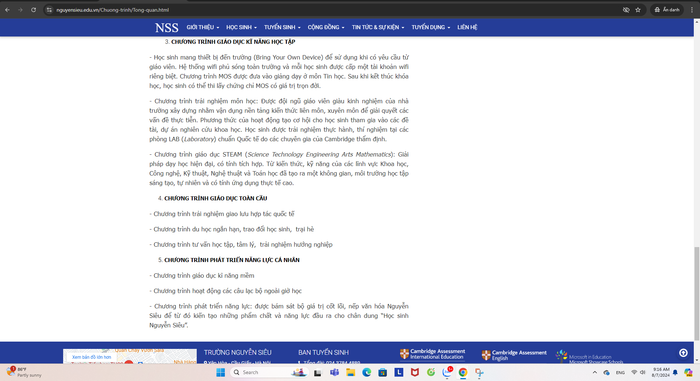
Task: Click the Google map thumbnail in footer
Action: [129, 356]
